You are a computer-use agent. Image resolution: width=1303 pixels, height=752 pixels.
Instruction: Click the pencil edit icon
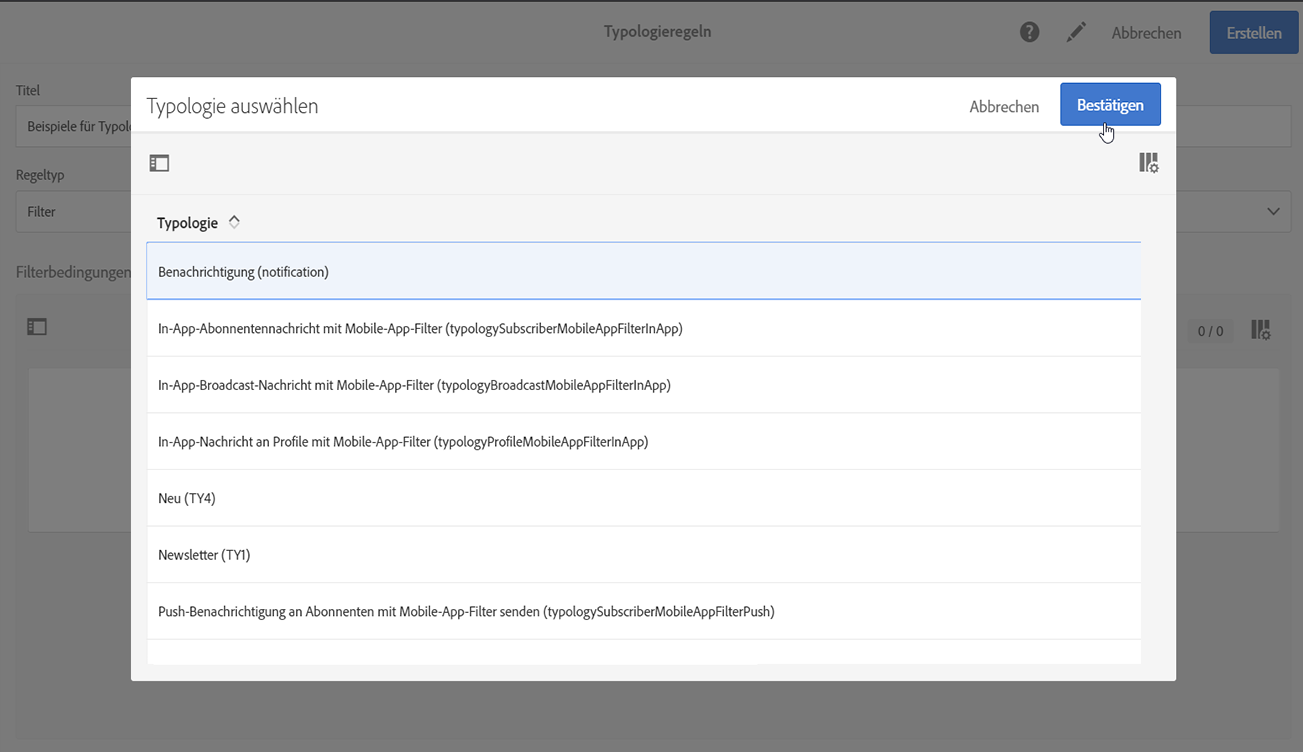[x=1076, y=33]
